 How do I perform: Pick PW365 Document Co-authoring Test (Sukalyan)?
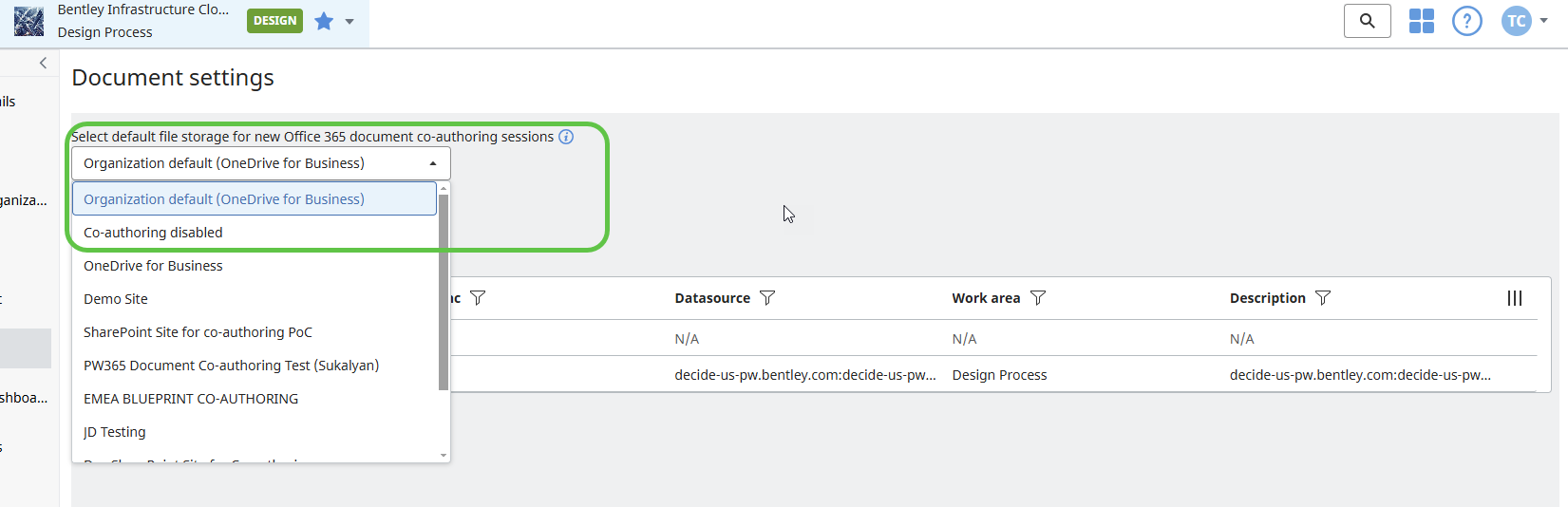click(255, 366)
